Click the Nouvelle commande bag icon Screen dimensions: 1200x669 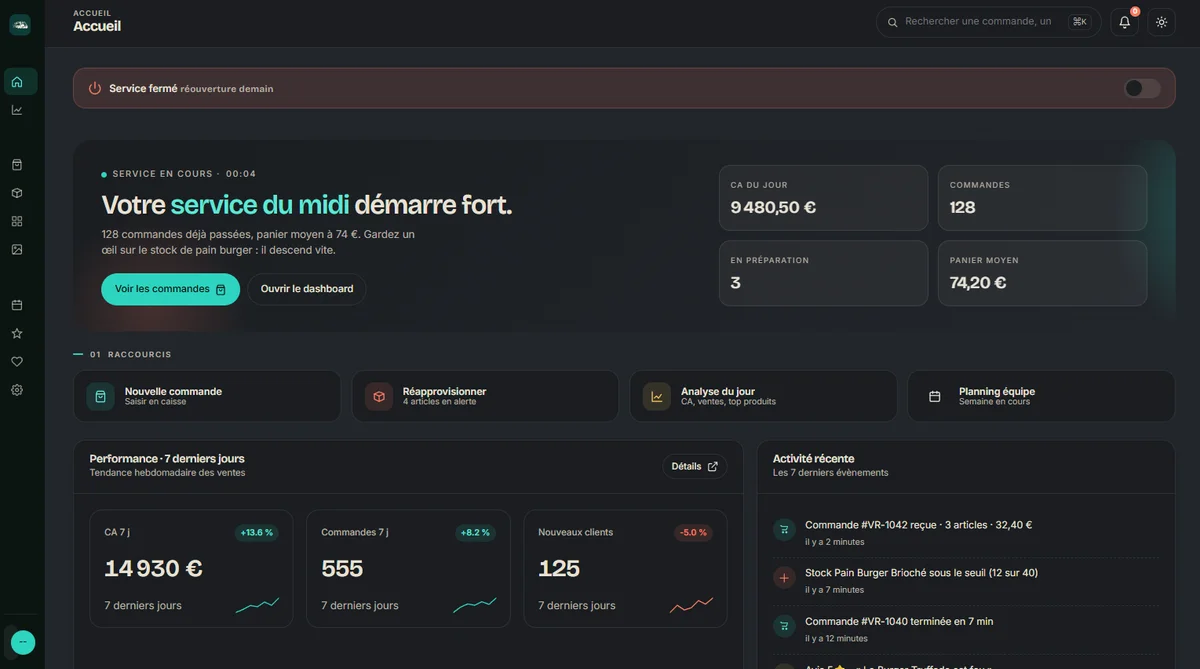[100, 397]
